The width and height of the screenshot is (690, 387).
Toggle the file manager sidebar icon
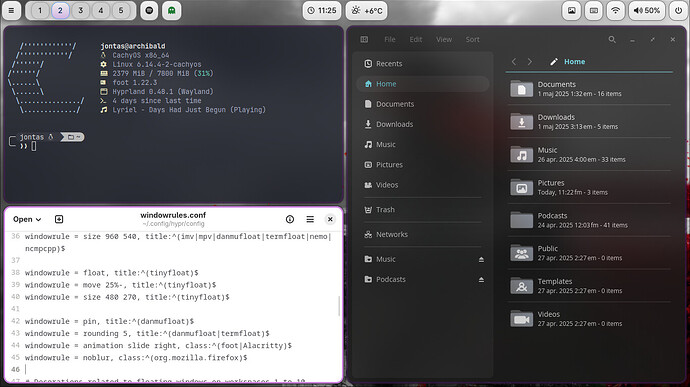pyautogui.click(x=364, y=40)
